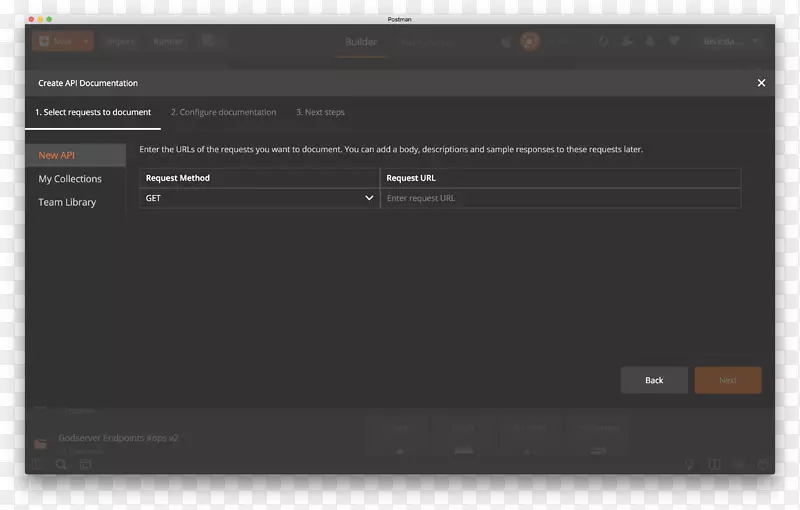Switch to Select requests to document step
Screen dimensions: 800x510
click(93, 112)
